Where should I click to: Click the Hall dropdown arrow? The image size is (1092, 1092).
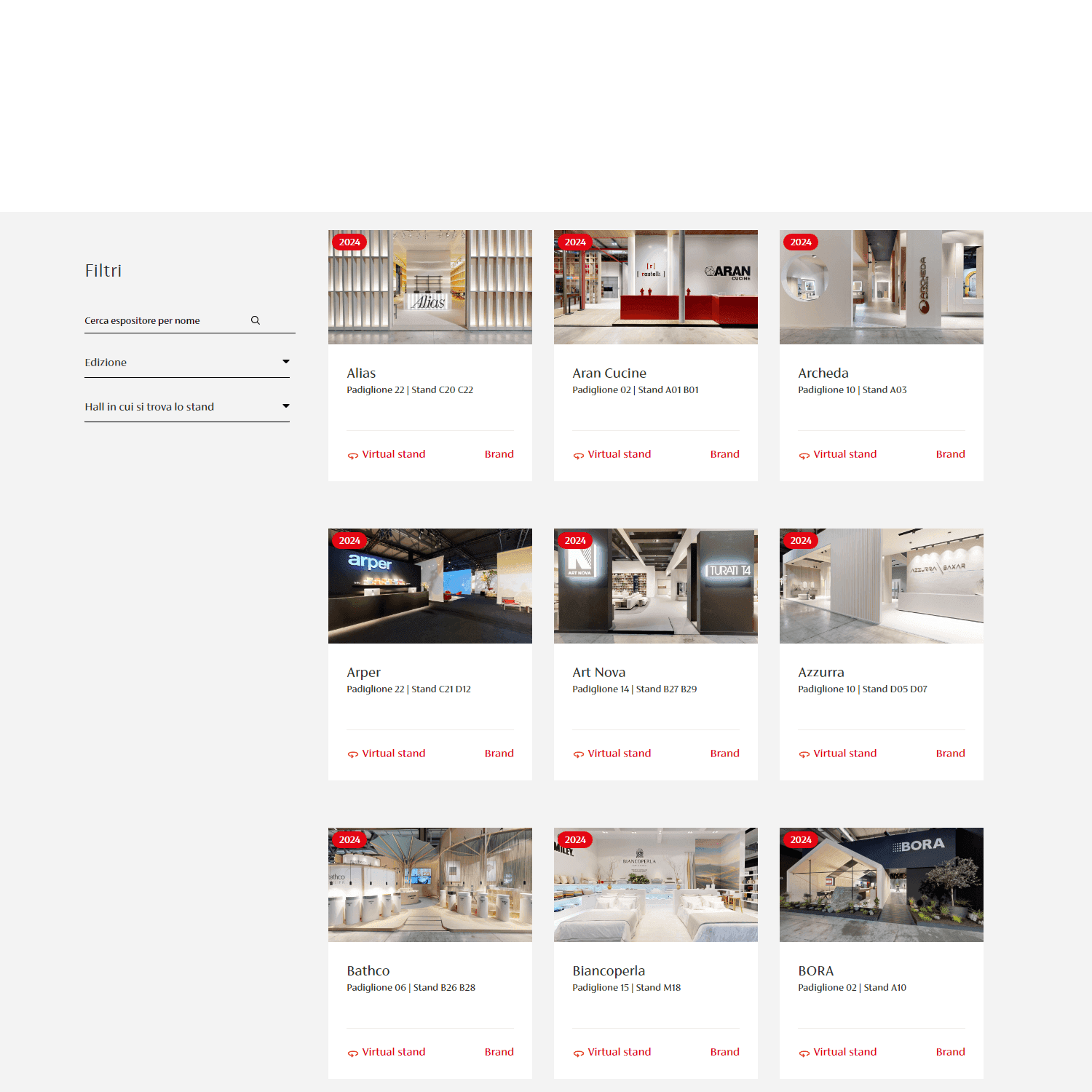[x=286, y=406]
